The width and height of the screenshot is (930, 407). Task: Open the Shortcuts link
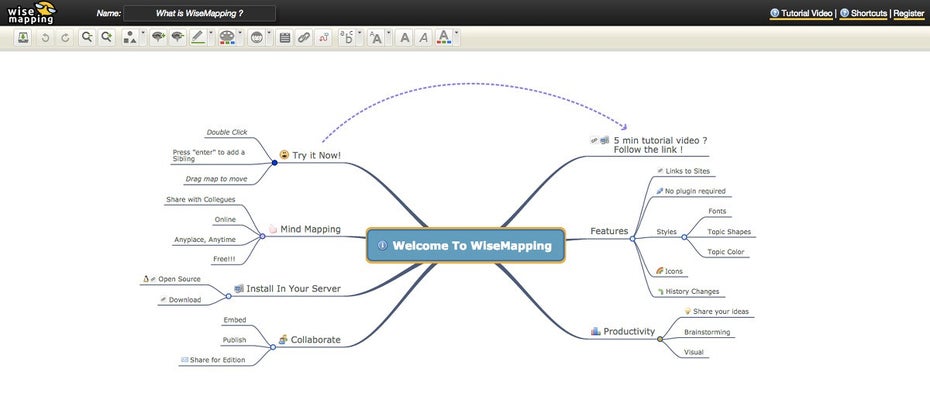(864, 12)
